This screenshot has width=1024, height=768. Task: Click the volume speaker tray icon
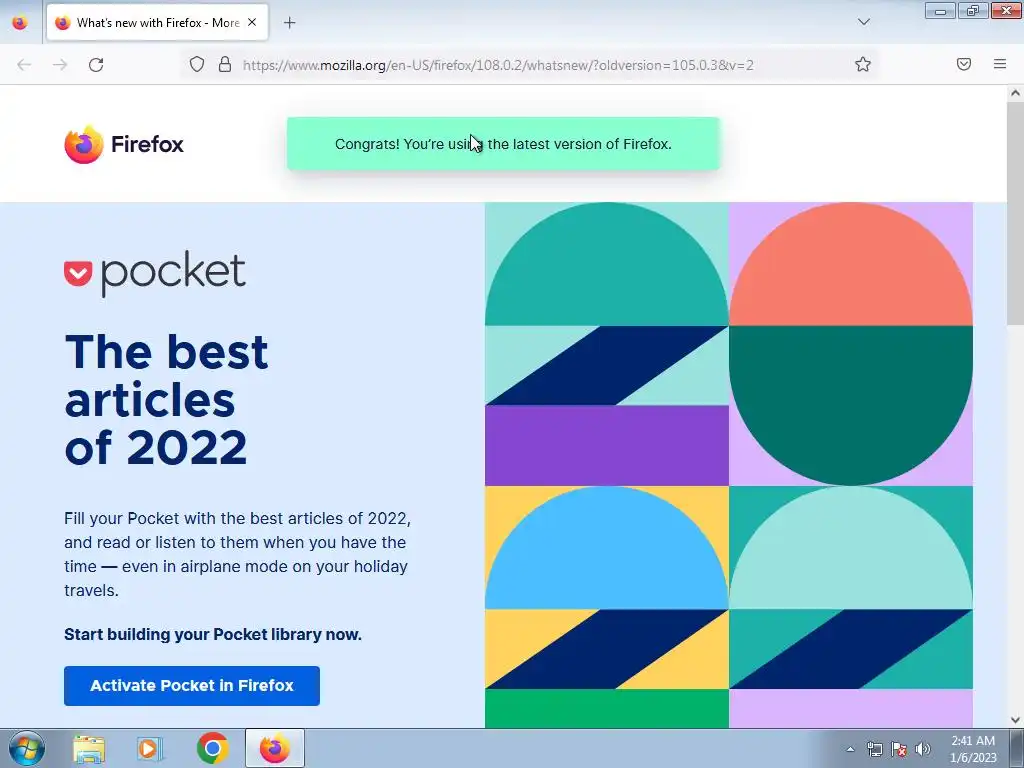923,749
